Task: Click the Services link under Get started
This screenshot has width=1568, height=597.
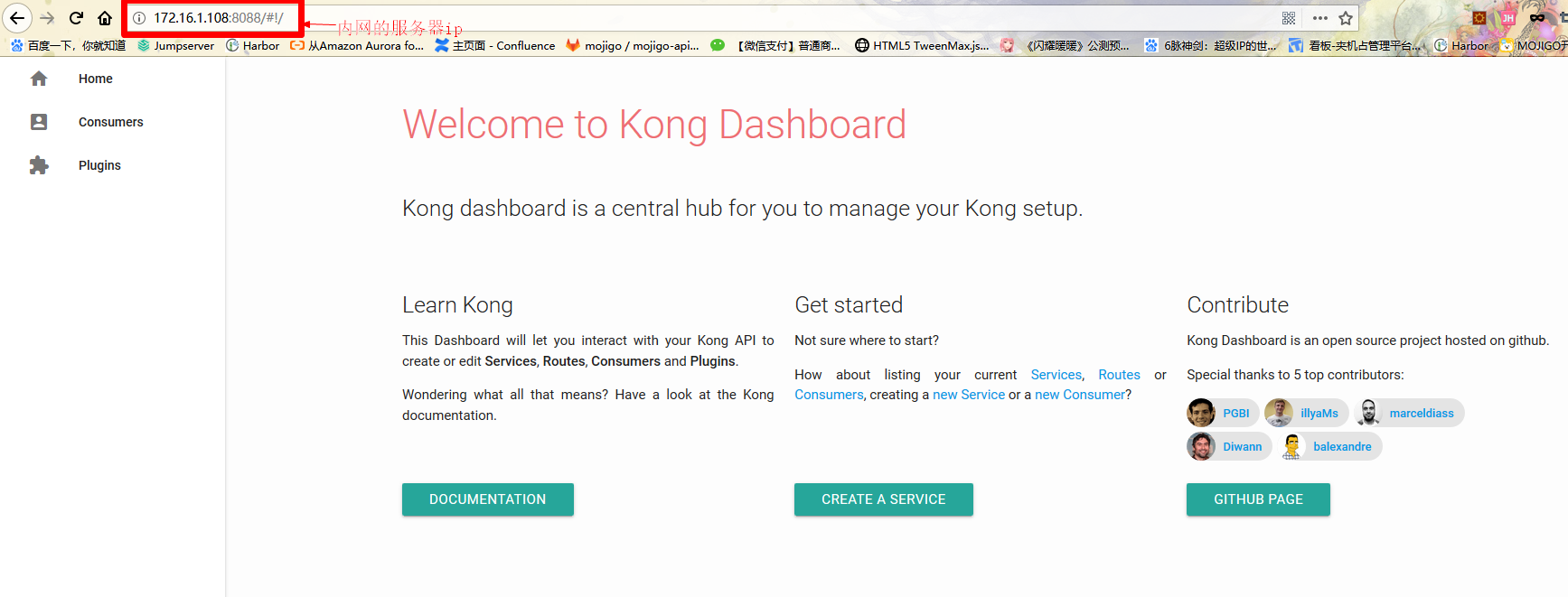Action: click(x=1056, y=375)
